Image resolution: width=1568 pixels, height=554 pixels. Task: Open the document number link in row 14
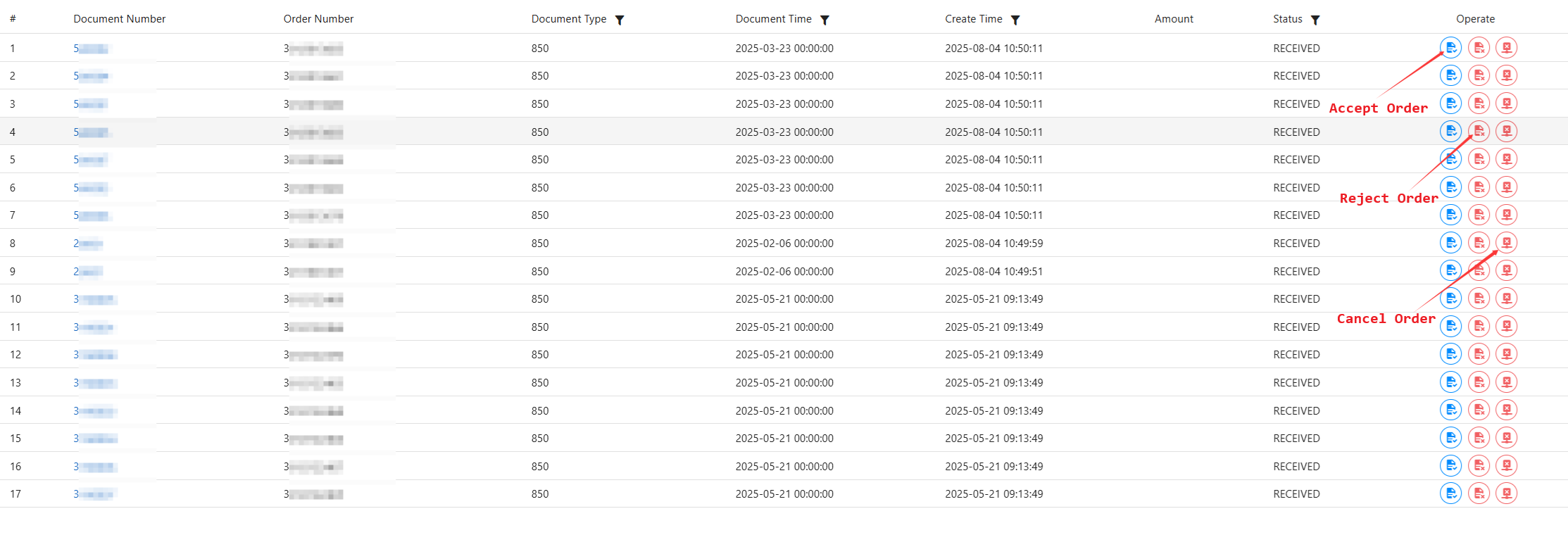[94, 411]
